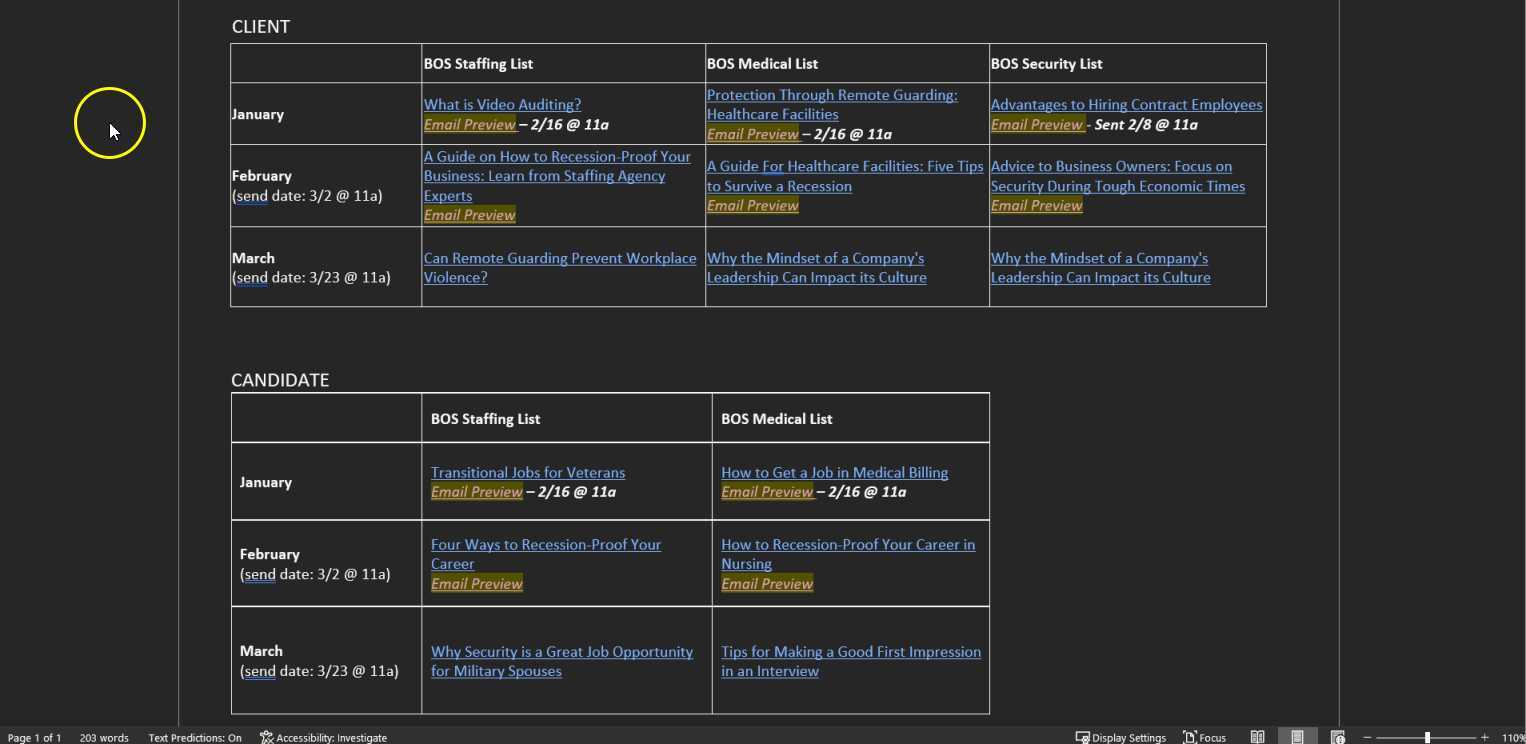Open How to Get a Job in Medical Billing
The width and height of the screenshot is (1526, 744).
coord(834,472)
